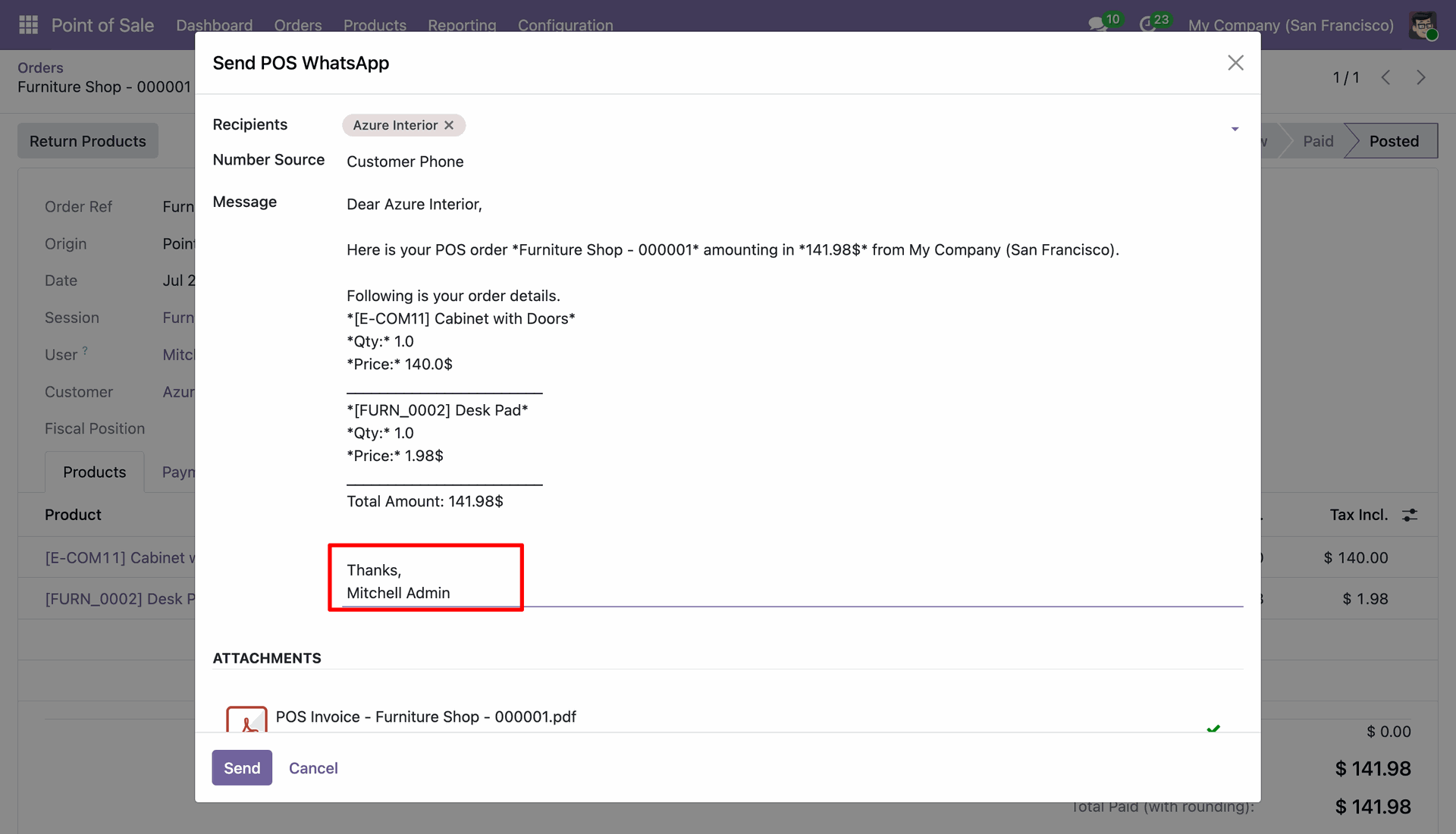Open the user avatar menu
1456x834 pixels.
[1423, 25]
